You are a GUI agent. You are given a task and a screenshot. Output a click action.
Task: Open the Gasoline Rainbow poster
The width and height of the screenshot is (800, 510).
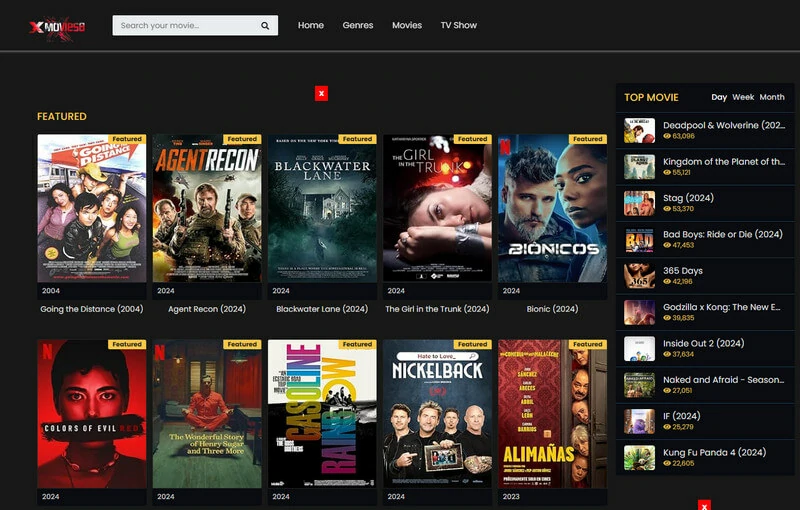[x=322, y=414]
